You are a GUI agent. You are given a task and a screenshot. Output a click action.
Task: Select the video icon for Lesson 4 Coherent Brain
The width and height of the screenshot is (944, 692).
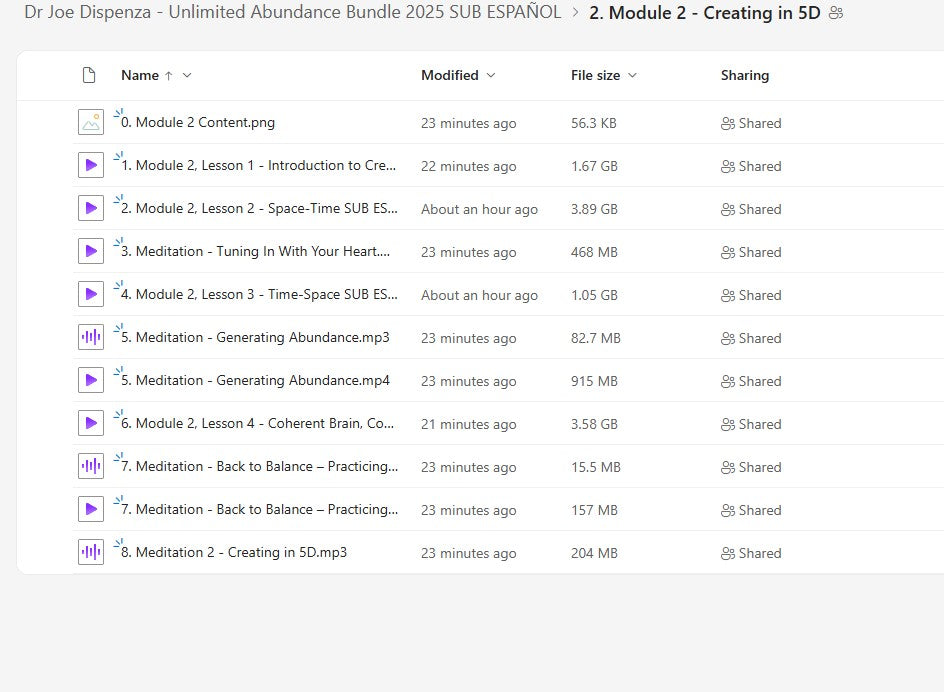(x=91, y=423)
